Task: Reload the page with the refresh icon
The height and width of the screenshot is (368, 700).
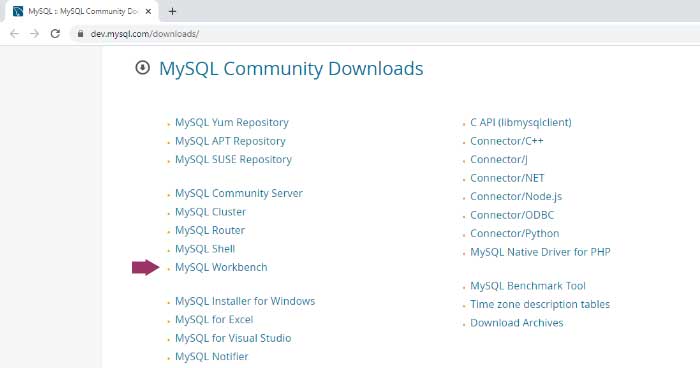Action: 55,34
